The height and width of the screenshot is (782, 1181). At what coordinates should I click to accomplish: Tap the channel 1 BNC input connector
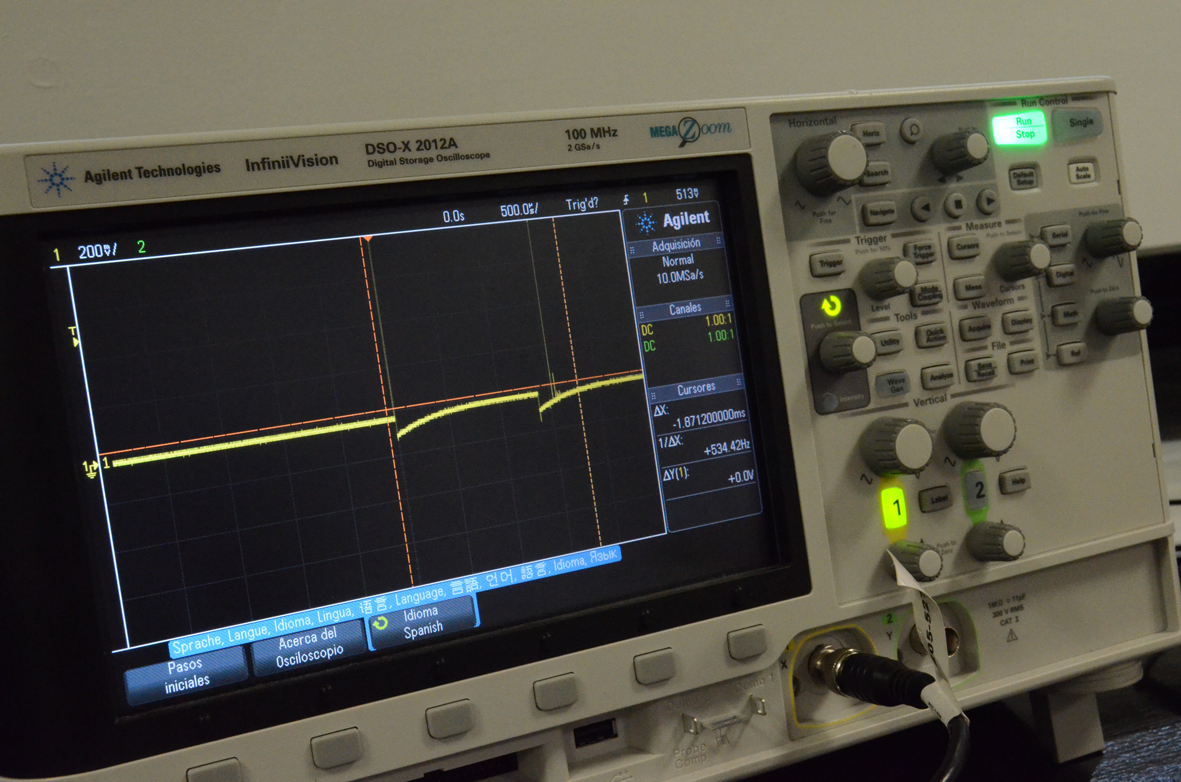[x=827, y=664]
